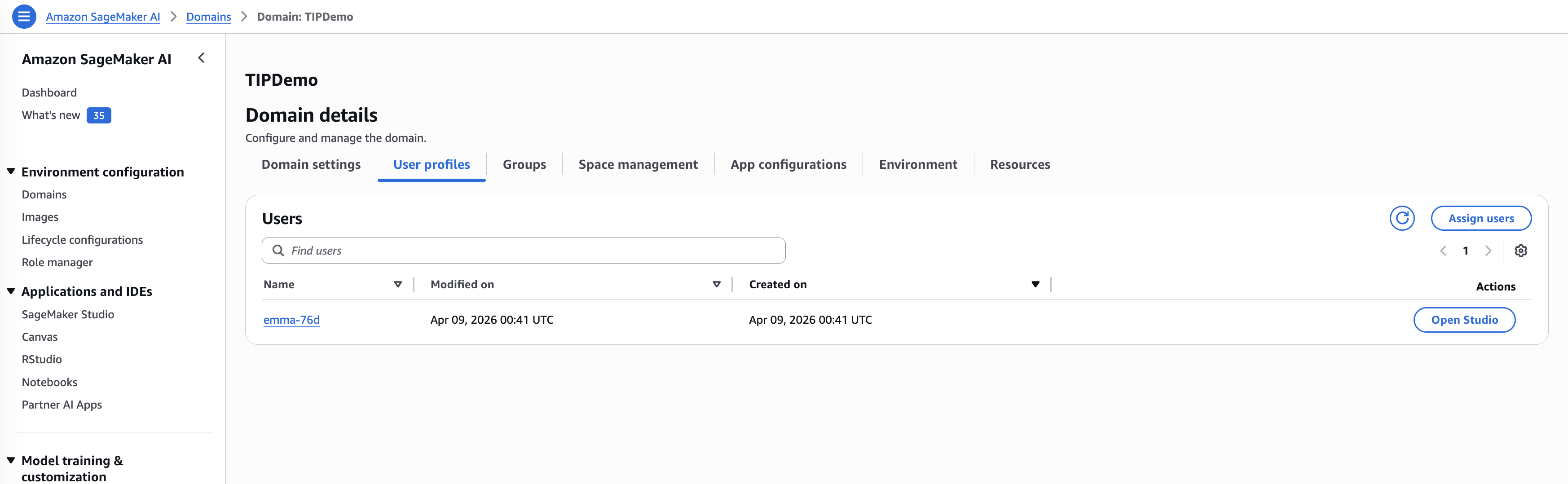Viewport: 1568px width, 484px height.
Task: Click 'Configure and manage the domain.' text
Action: tap(336, 138)
